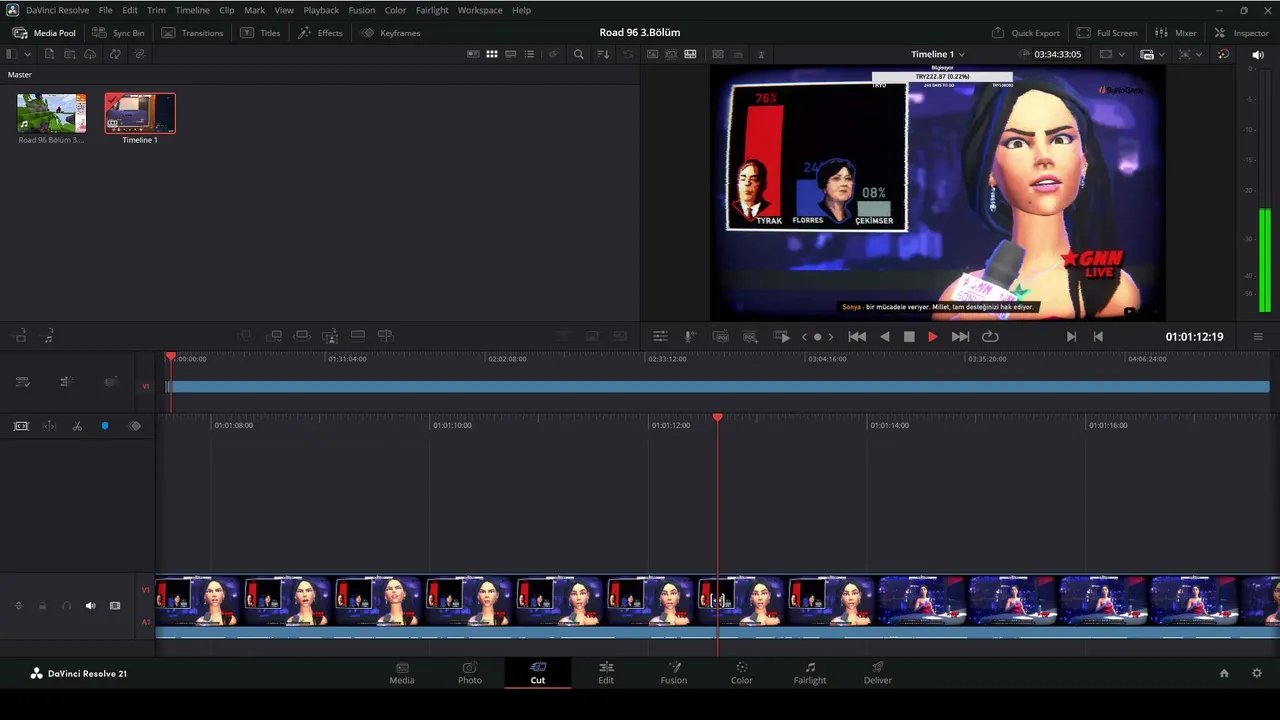
Task: Select the Timeline 1 thumbnail
Action: coord(140,113)
